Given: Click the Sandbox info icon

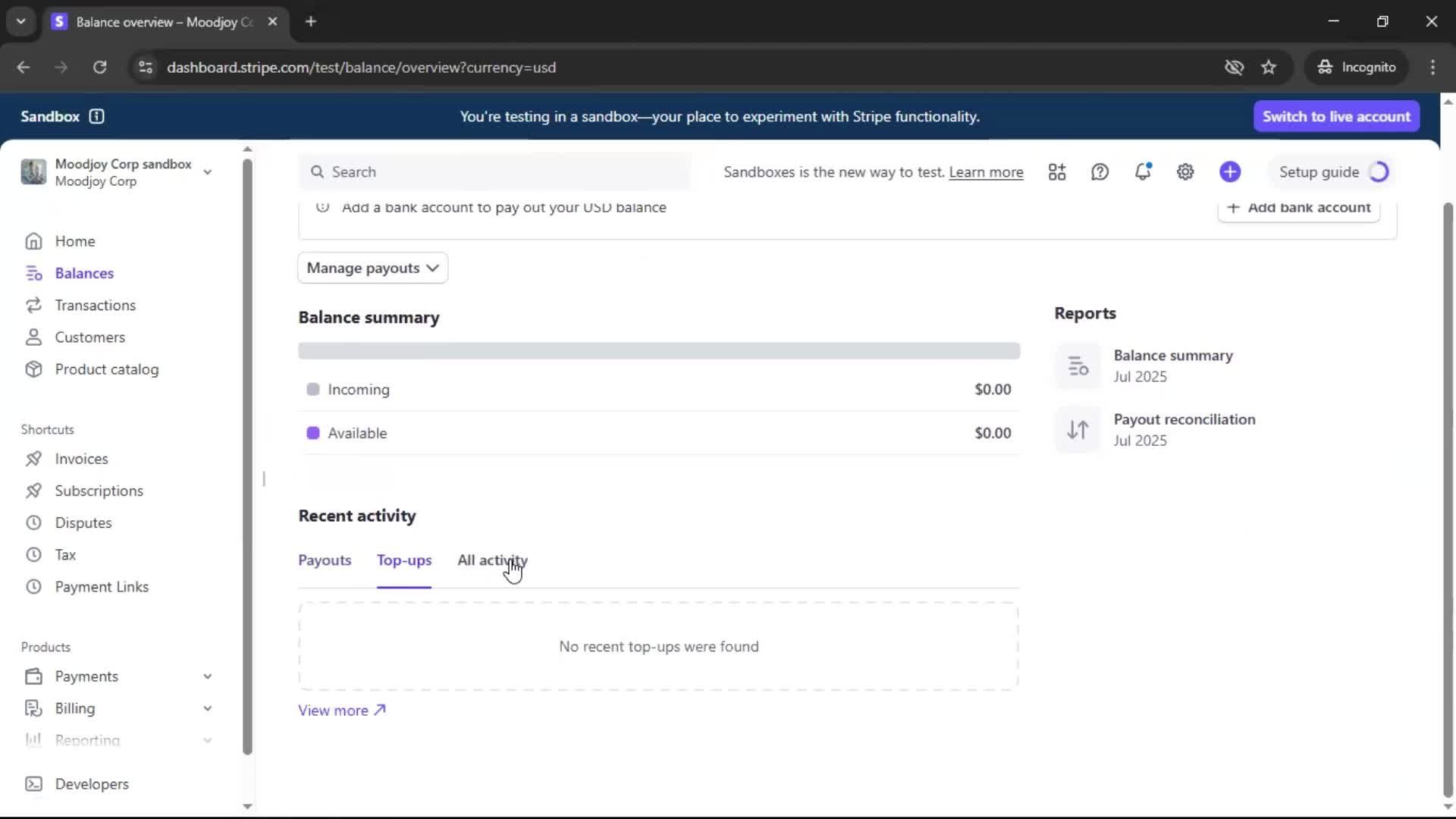Looking at the screenshot, I should pos(96,116).
